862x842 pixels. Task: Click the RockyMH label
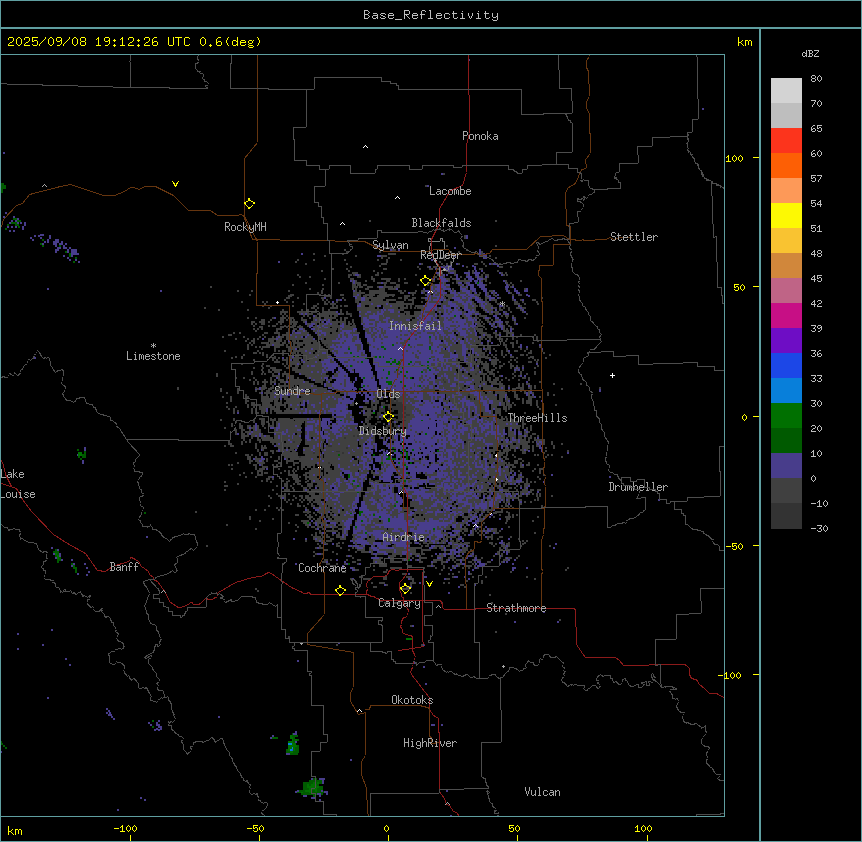coord(245,227)
